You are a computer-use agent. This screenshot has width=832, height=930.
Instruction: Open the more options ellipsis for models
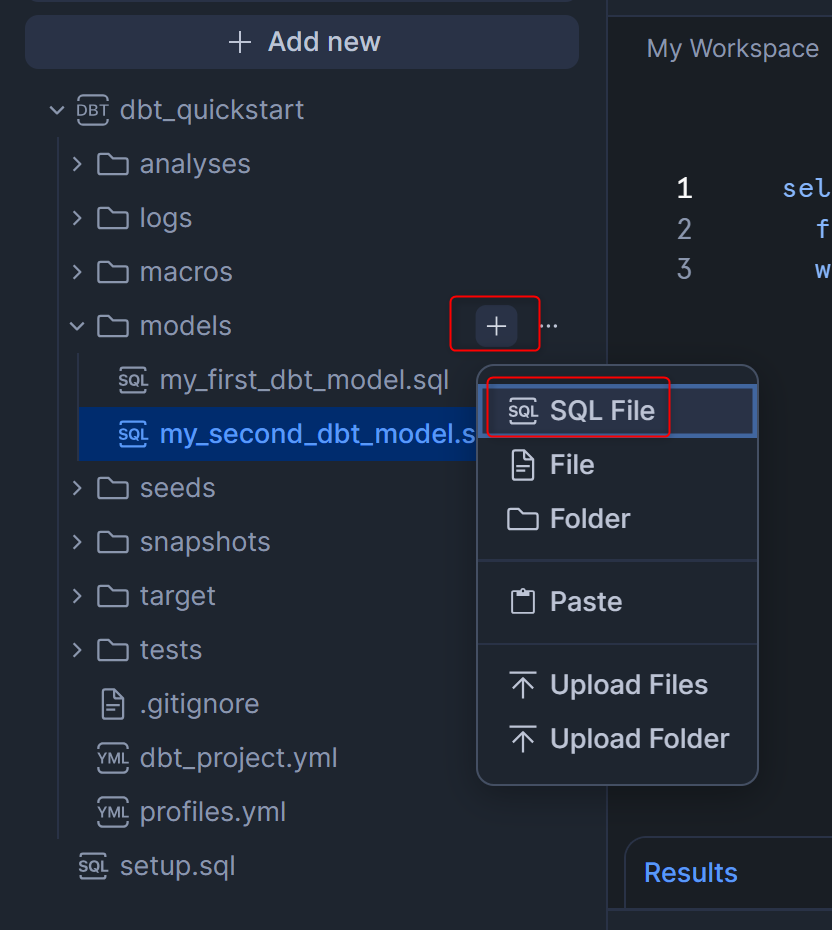[x=549, y=326]
